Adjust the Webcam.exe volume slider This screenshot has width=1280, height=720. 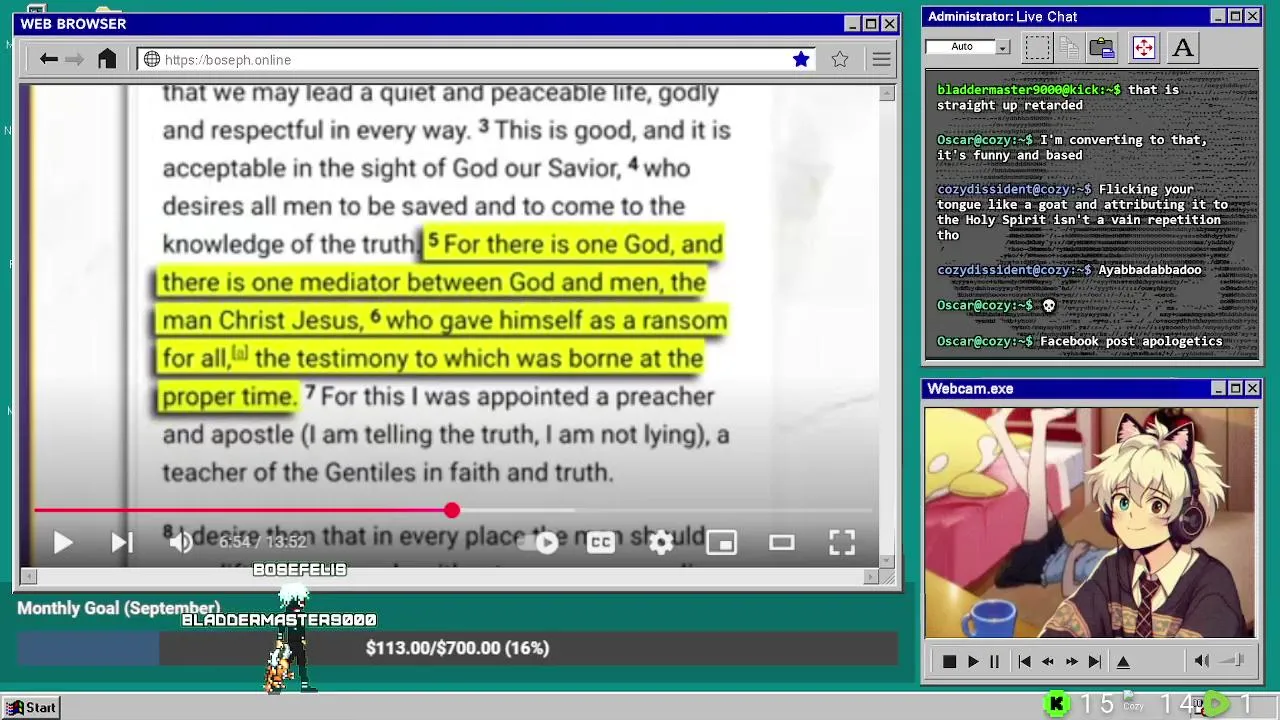click(1232, 661)
